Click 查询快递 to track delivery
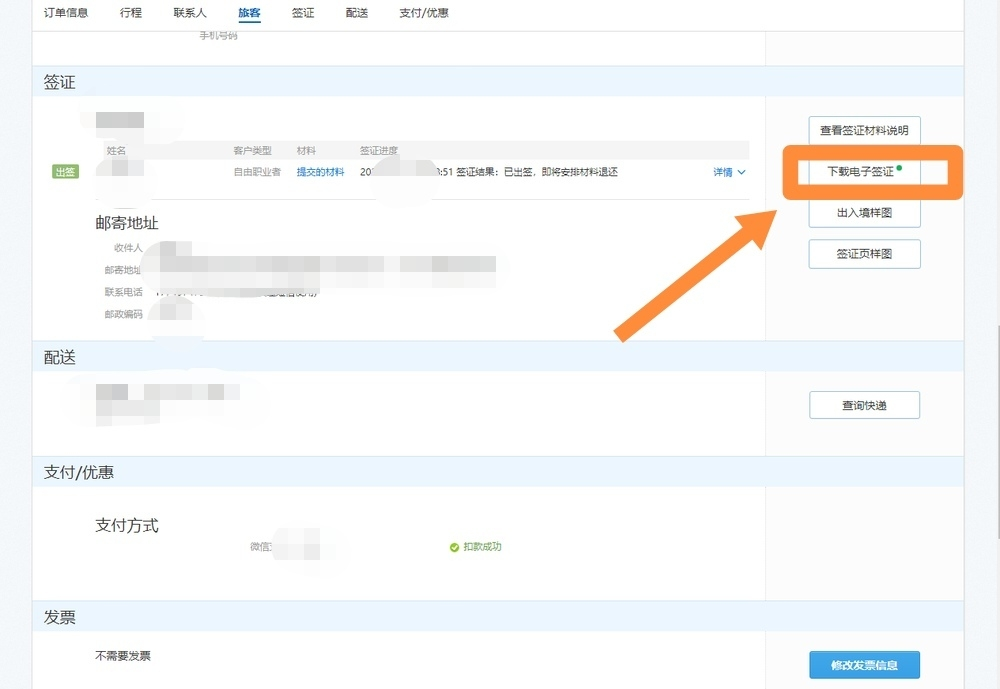The width and height of the screenshot is (1000, 689). (863, 405)
